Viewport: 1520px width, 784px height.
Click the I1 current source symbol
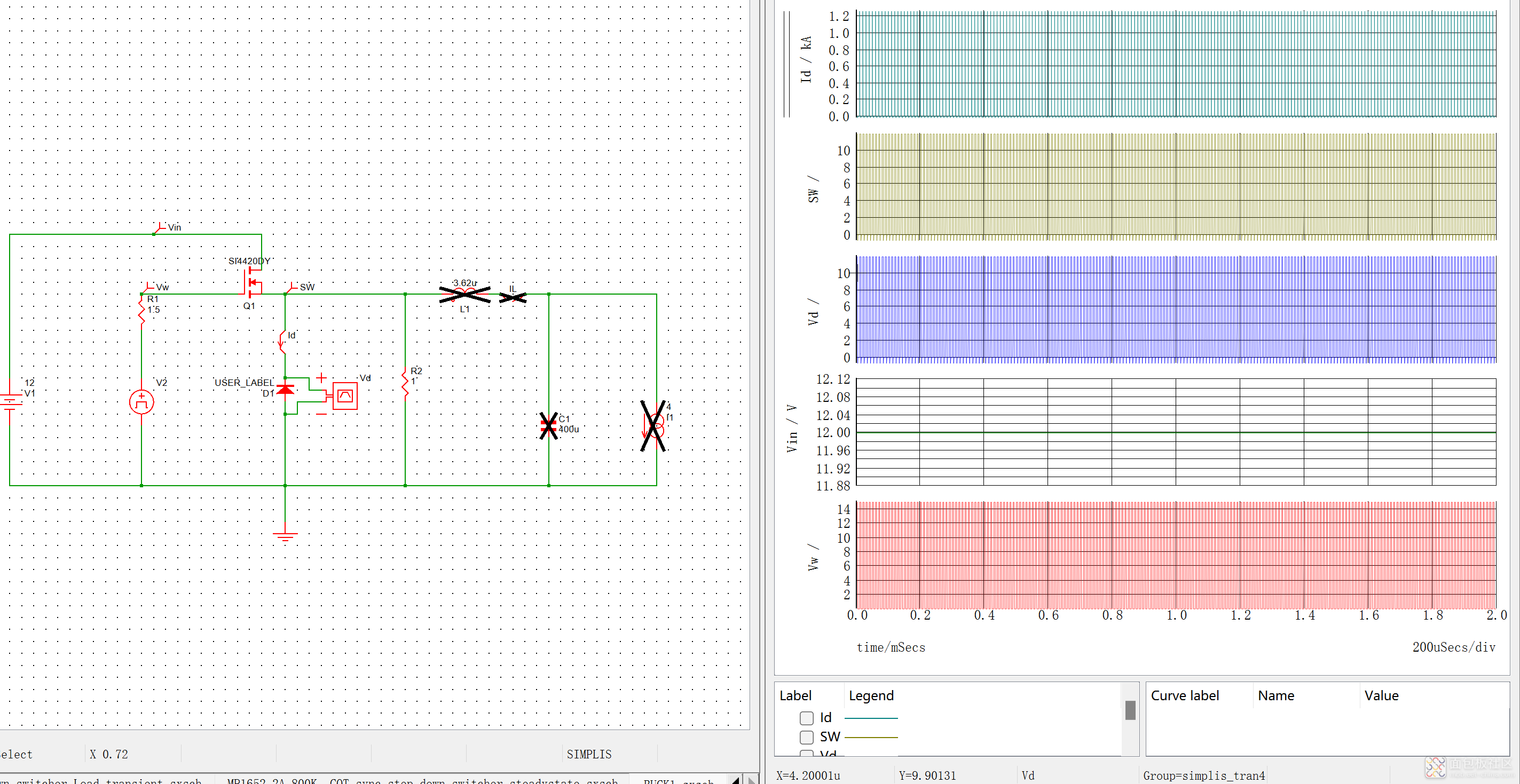pos(656,426)
